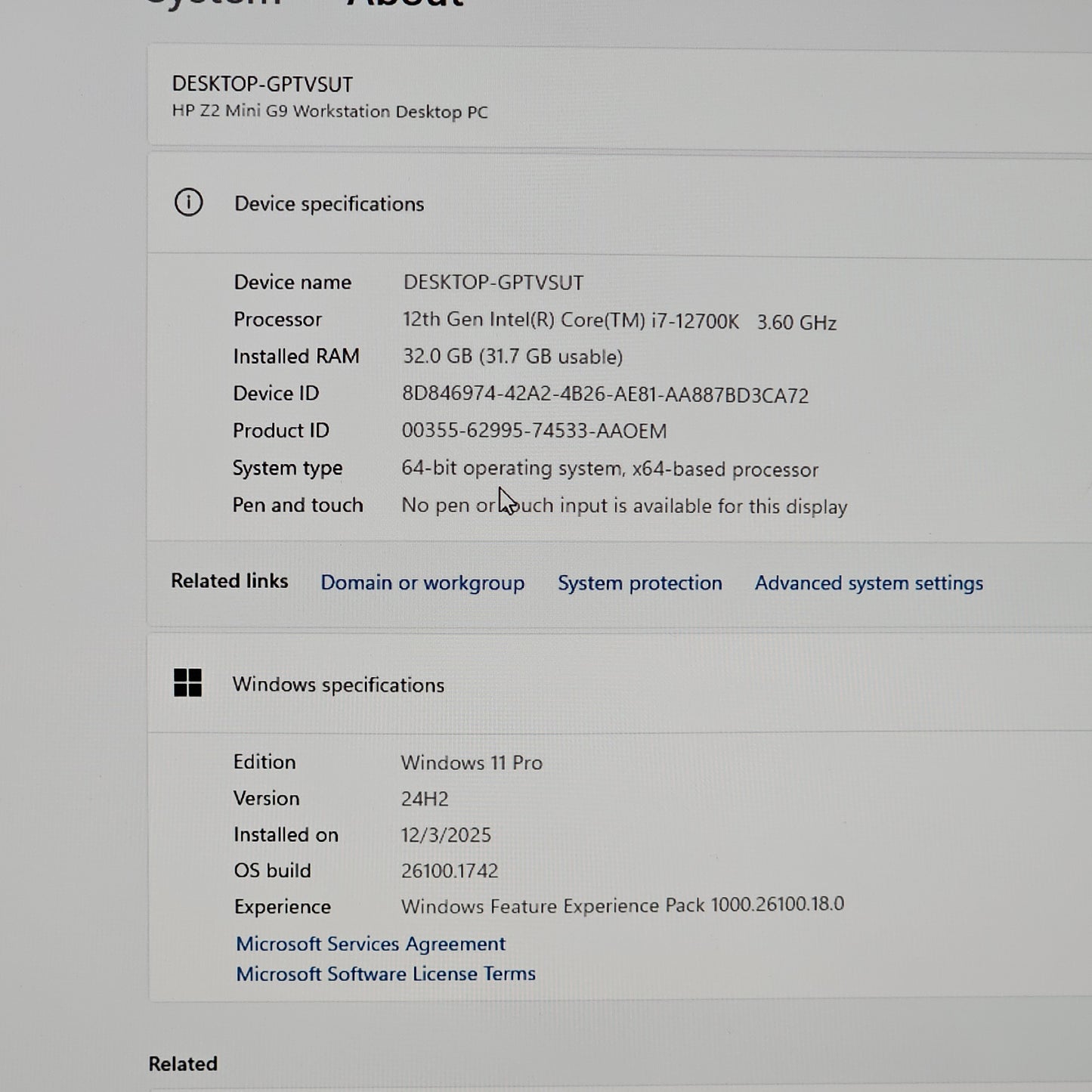The width and height of the screenshot is (1092, 1092).
Task: Select the Product ID value text
Action: (534, 431)
